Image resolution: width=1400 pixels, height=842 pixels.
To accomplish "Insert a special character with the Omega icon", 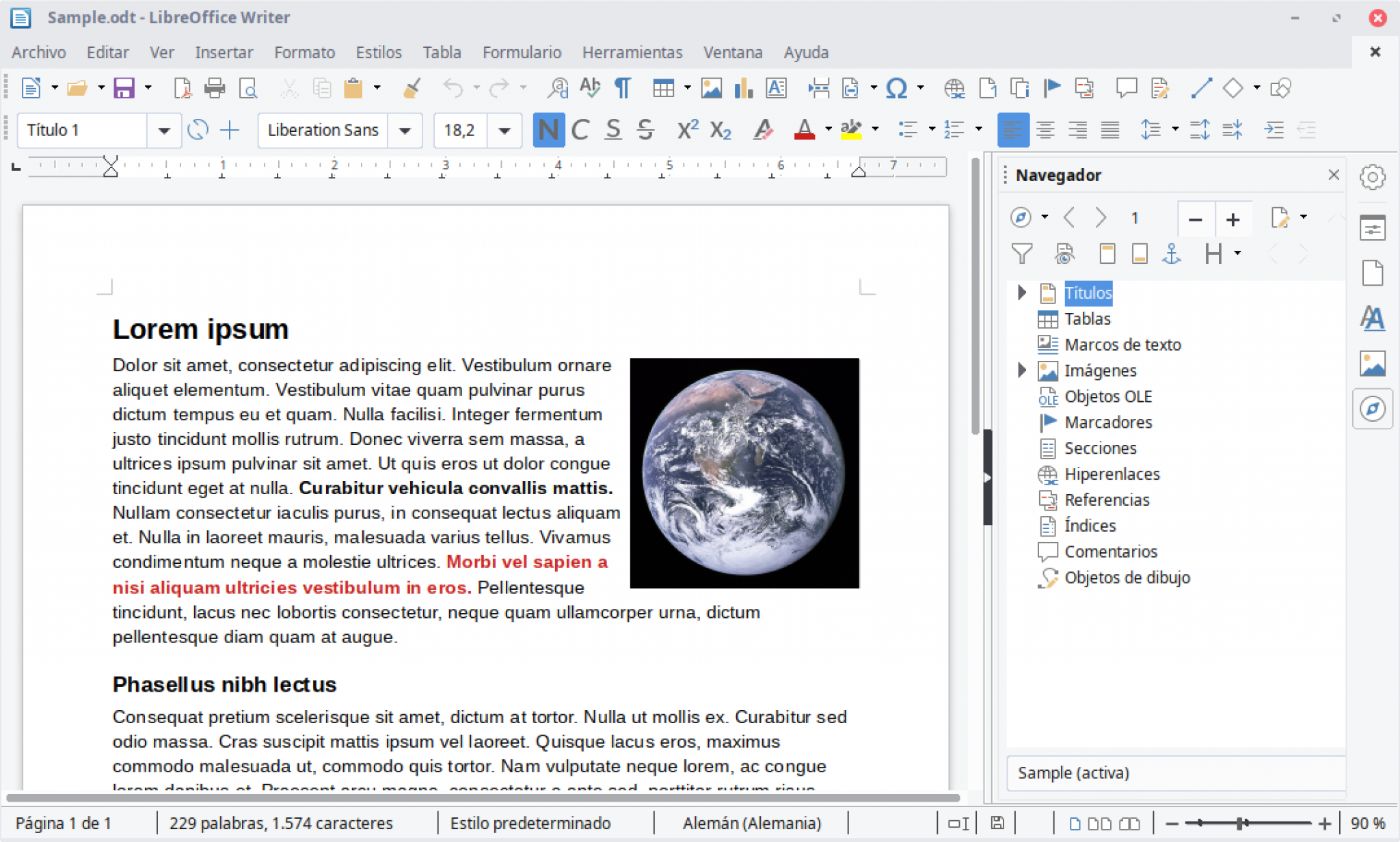I will coord(898,88).
